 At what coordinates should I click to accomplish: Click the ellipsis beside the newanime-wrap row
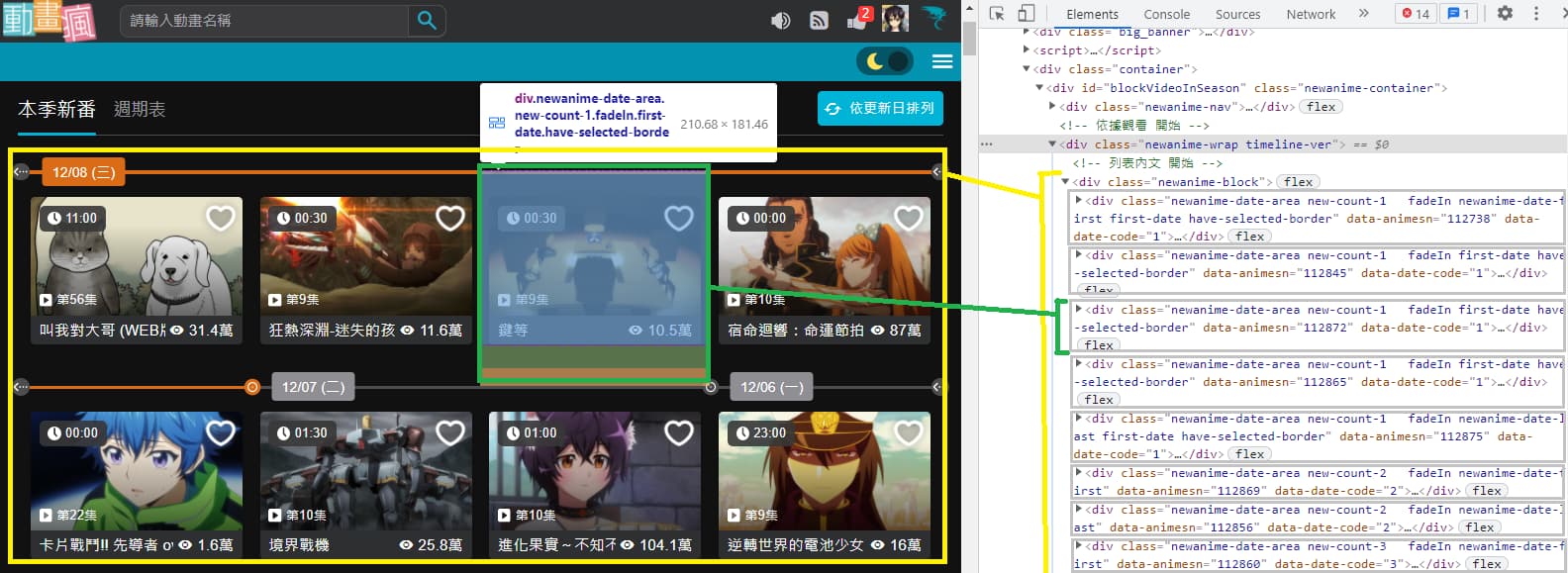click(x=986, y=144)
